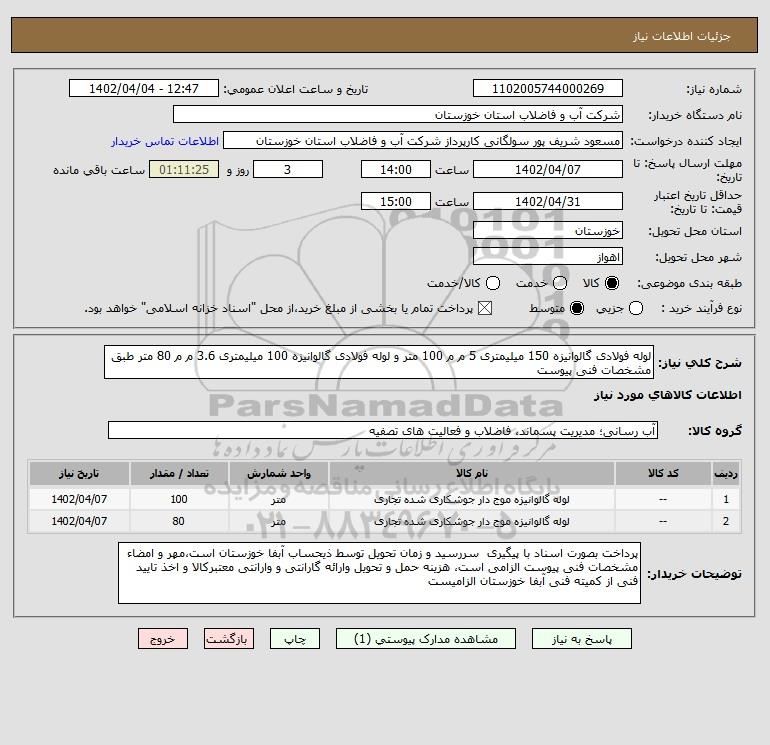Click the تاریخ نیاز column header
The width and height of the screenshot is (770, 745).
(x=79, y=473)
